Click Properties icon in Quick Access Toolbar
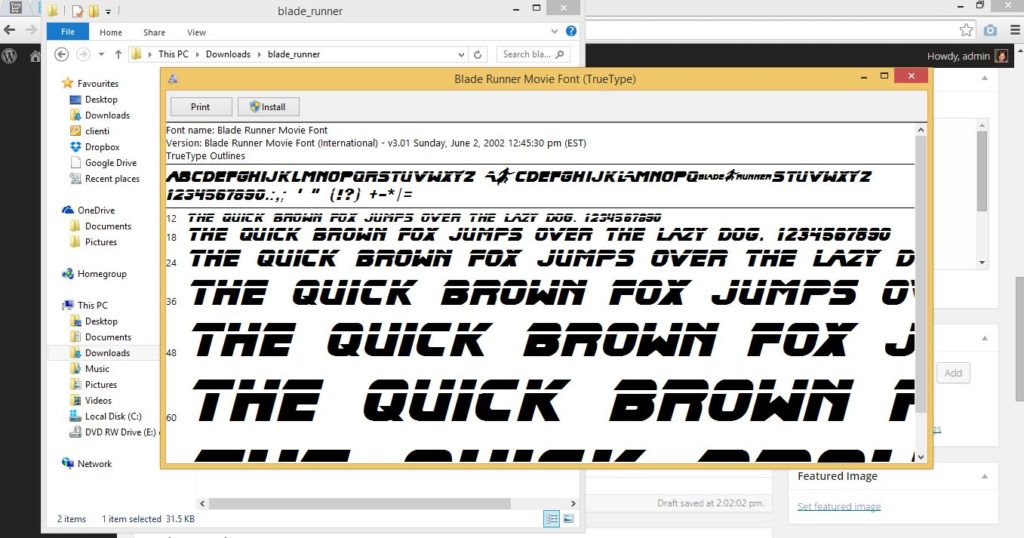Image resolution: width=1024 pixels, height=538 pixels. (78, 10)
